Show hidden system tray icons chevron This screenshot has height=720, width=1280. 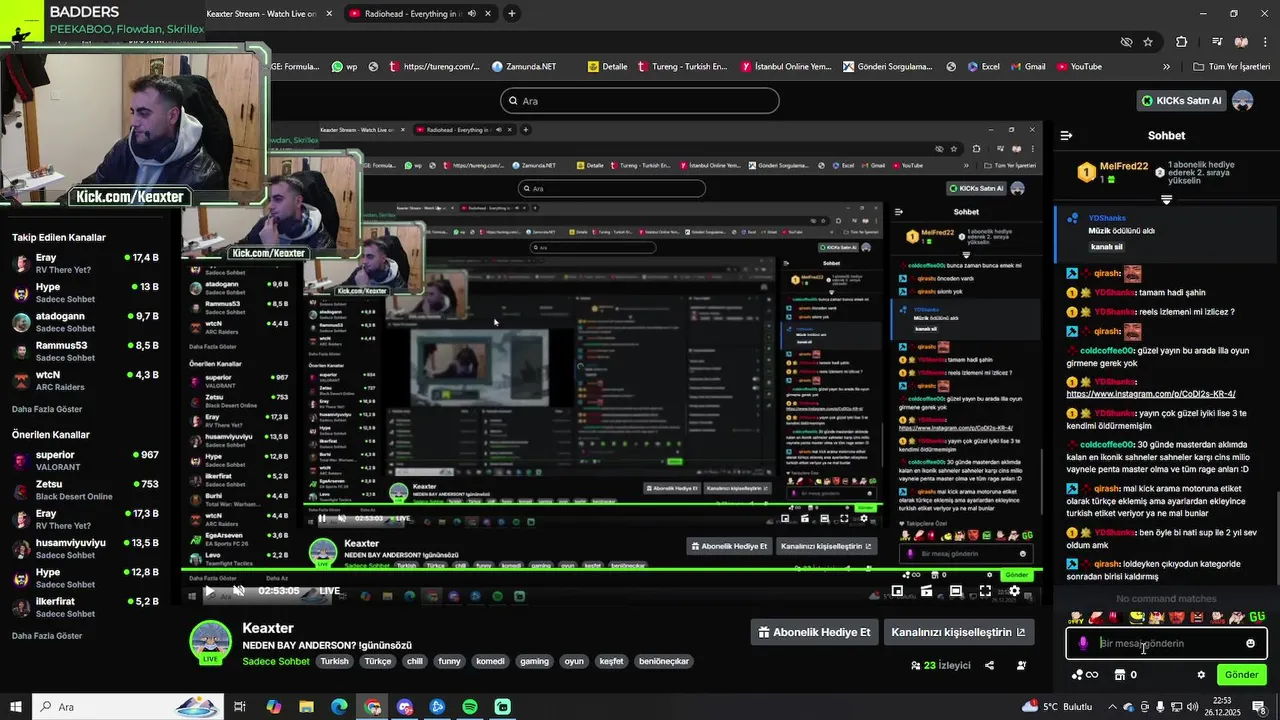[1112, 707]
